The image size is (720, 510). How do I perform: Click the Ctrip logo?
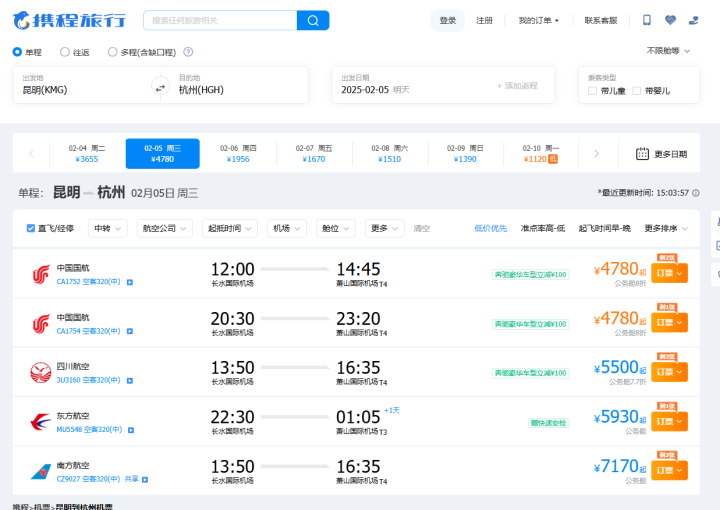tap(69, 20)
